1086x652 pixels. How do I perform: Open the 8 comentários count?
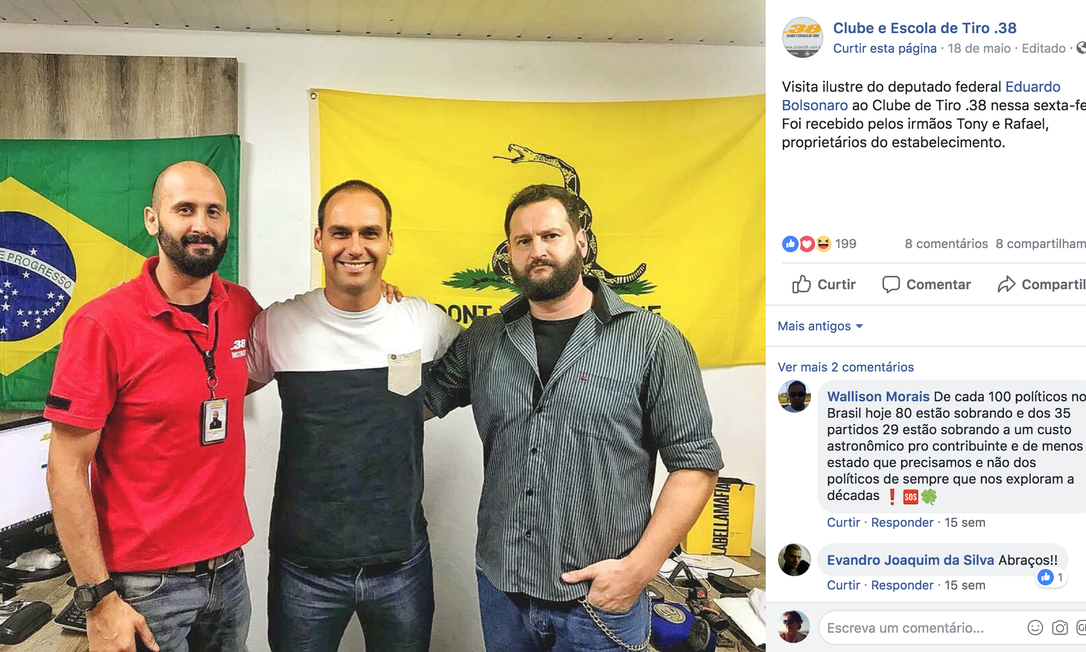coord(946,244)
